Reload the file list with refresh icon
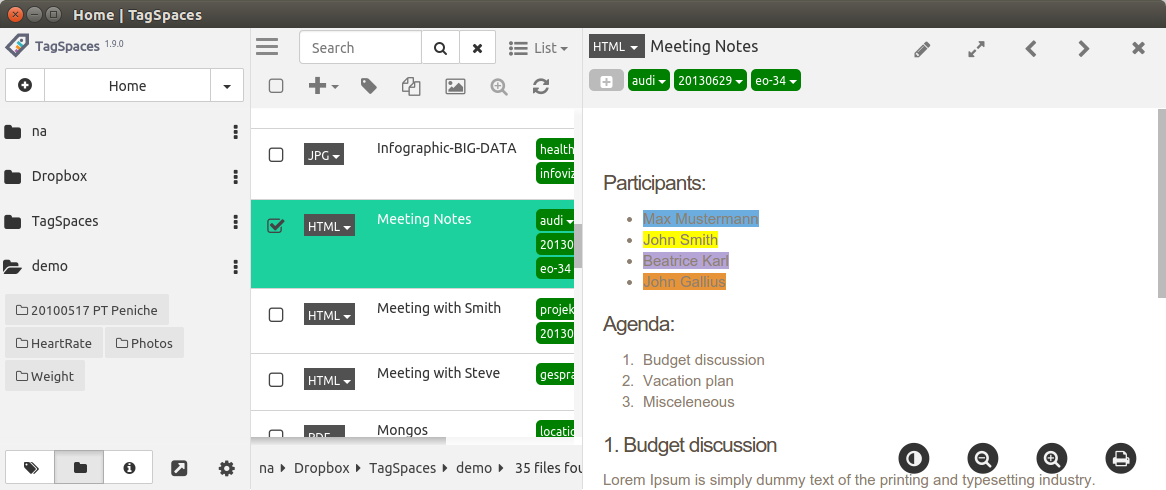The image size is (1166, 490). [541, 86]
